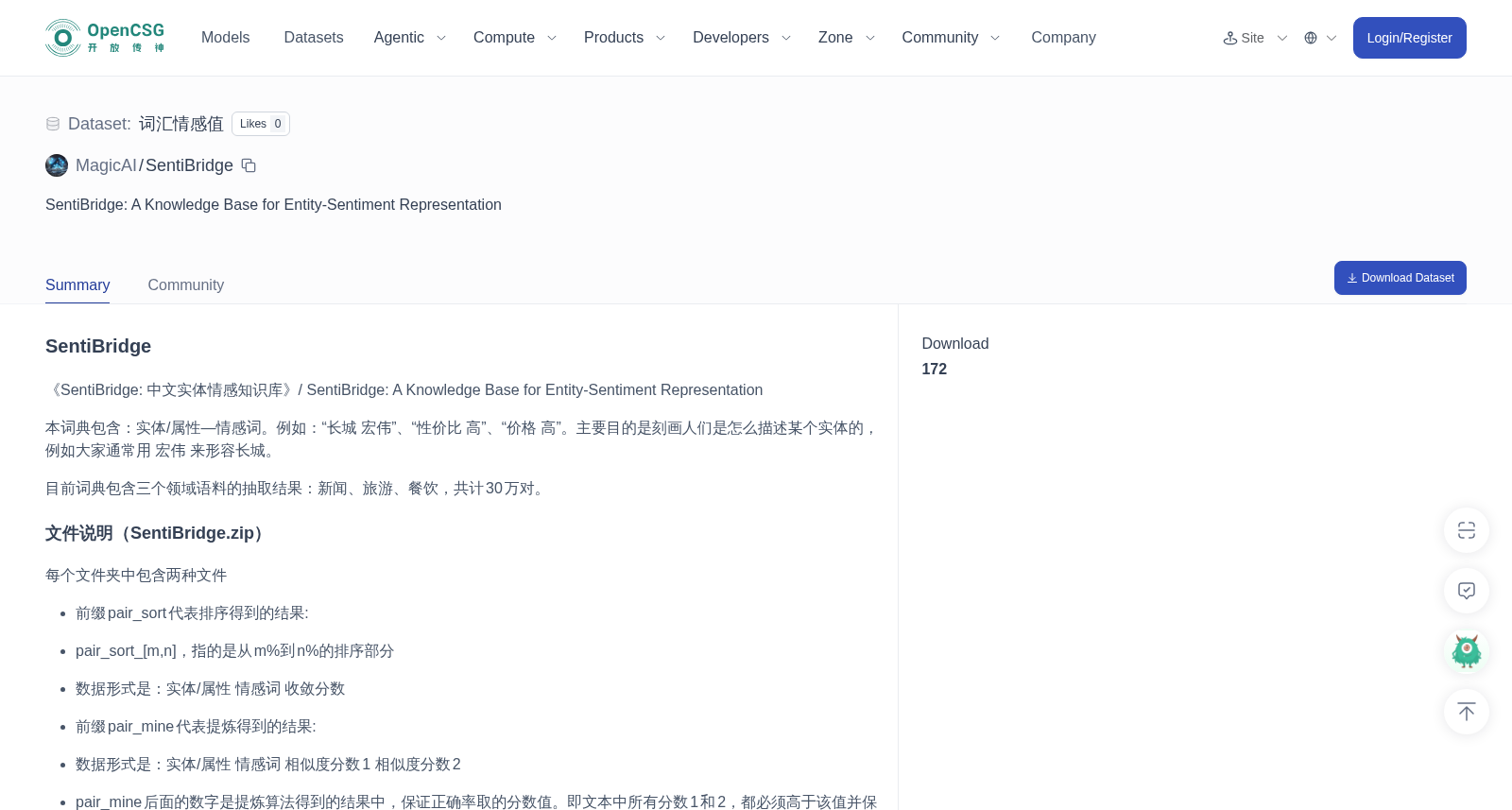Open the MagicAI avatar image

(x=57, y=165)
